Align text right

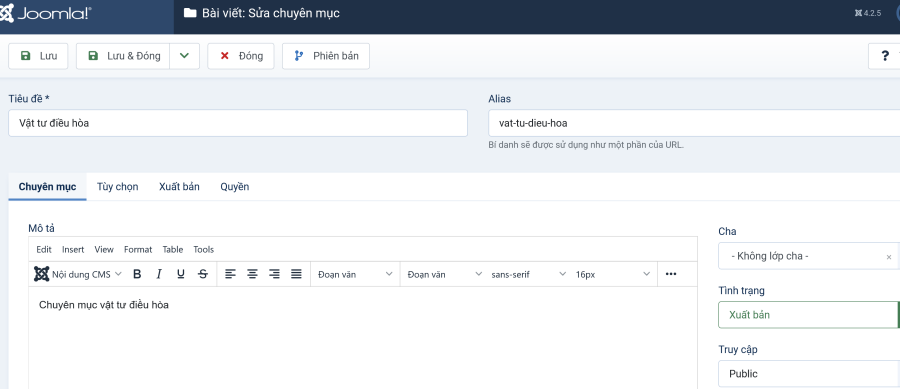pos(274,274)
